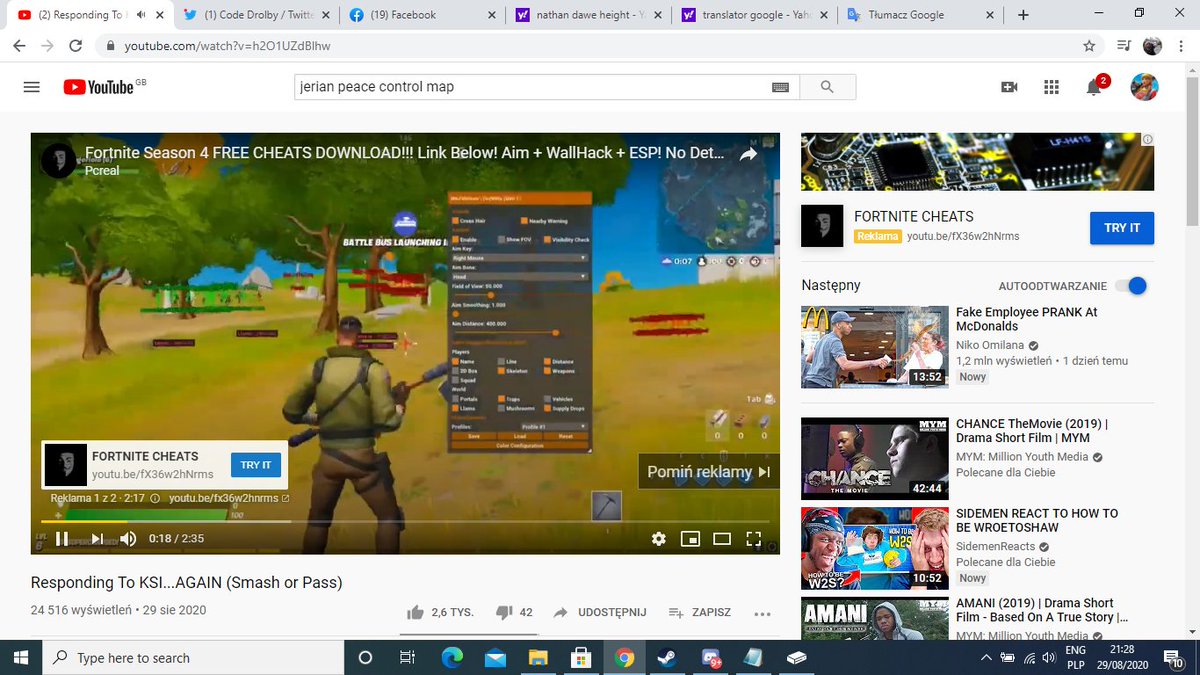Dislike the video with thumbs down
This screenshot has height=675, width=1200.
(x=504, y=612)
